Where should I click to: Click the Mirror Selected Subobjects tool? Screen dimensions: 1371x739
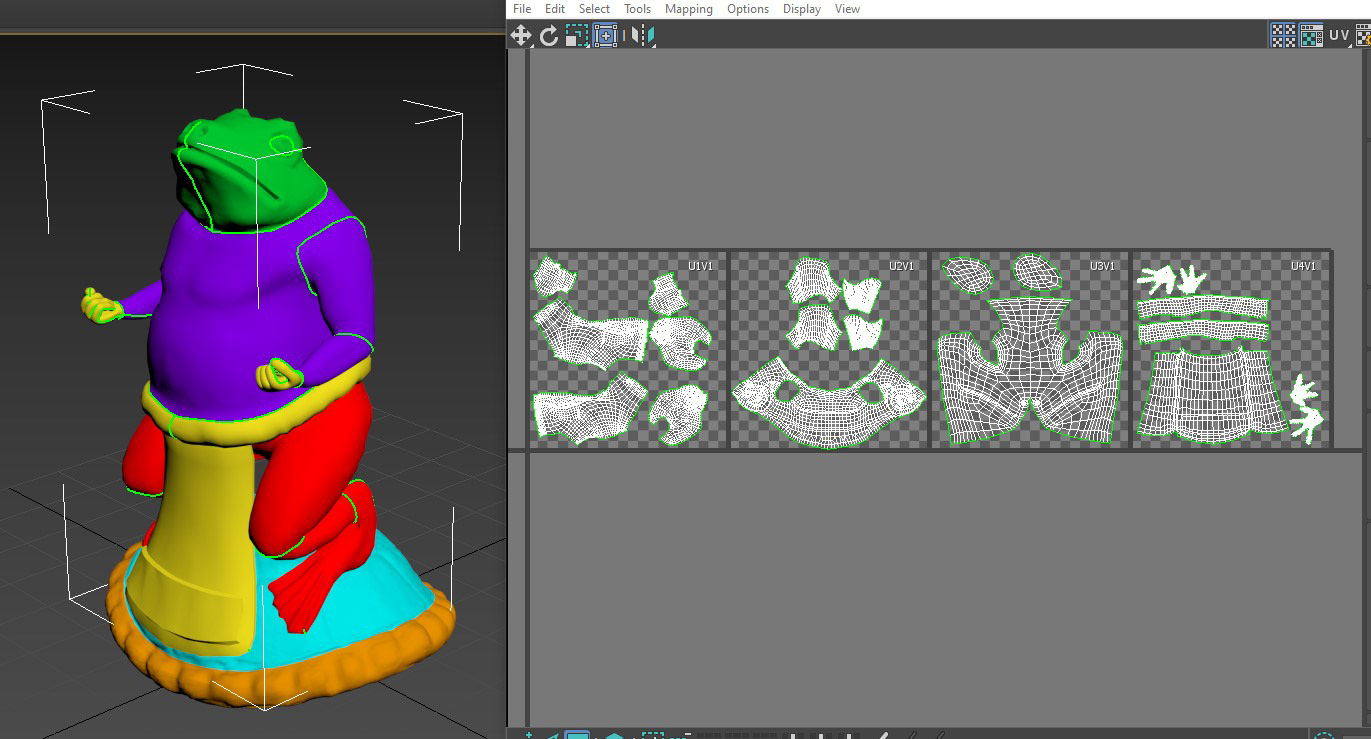point(643,36)
